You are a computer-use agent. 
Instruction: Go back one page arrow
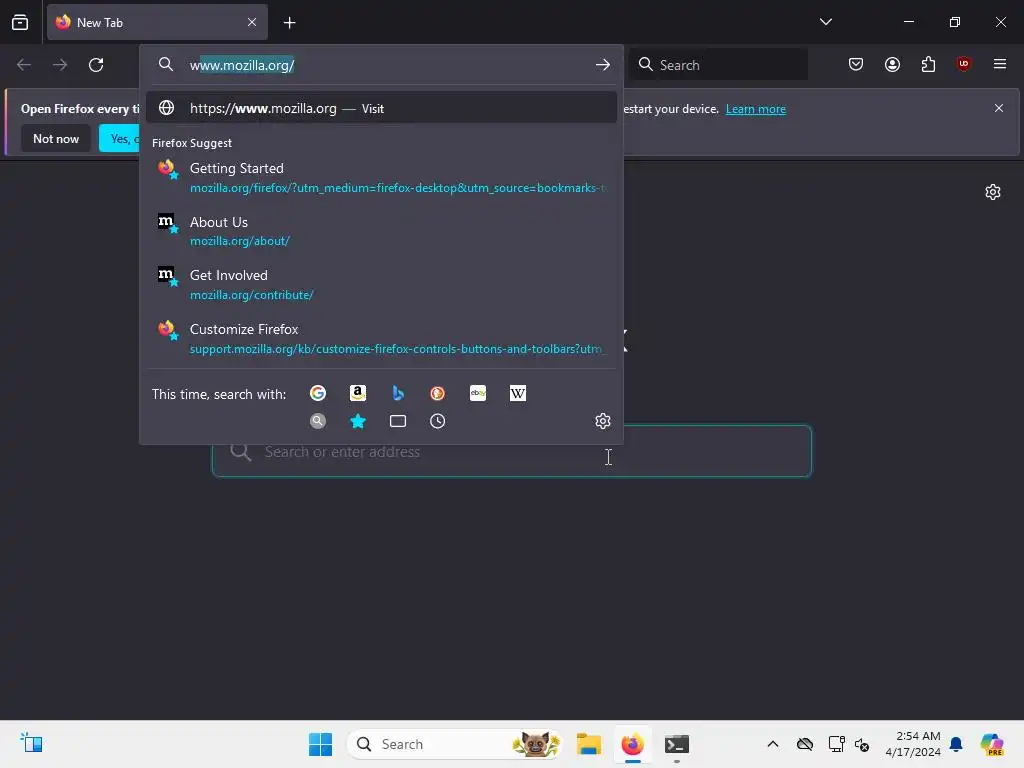click(x=24, y=65)
